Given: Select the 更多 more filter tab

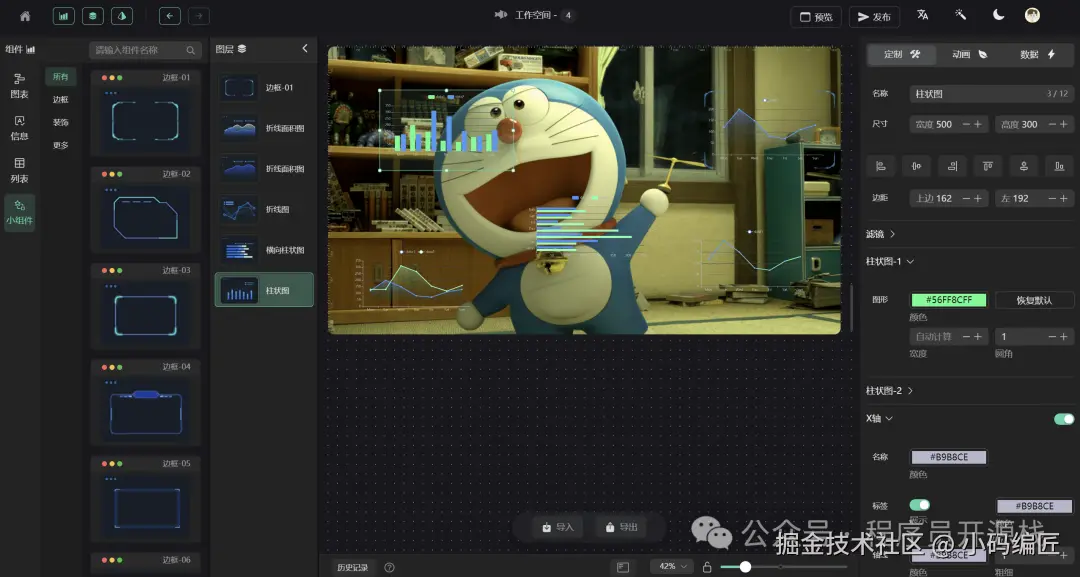Looking at the screenshot, I should point(61,145).
